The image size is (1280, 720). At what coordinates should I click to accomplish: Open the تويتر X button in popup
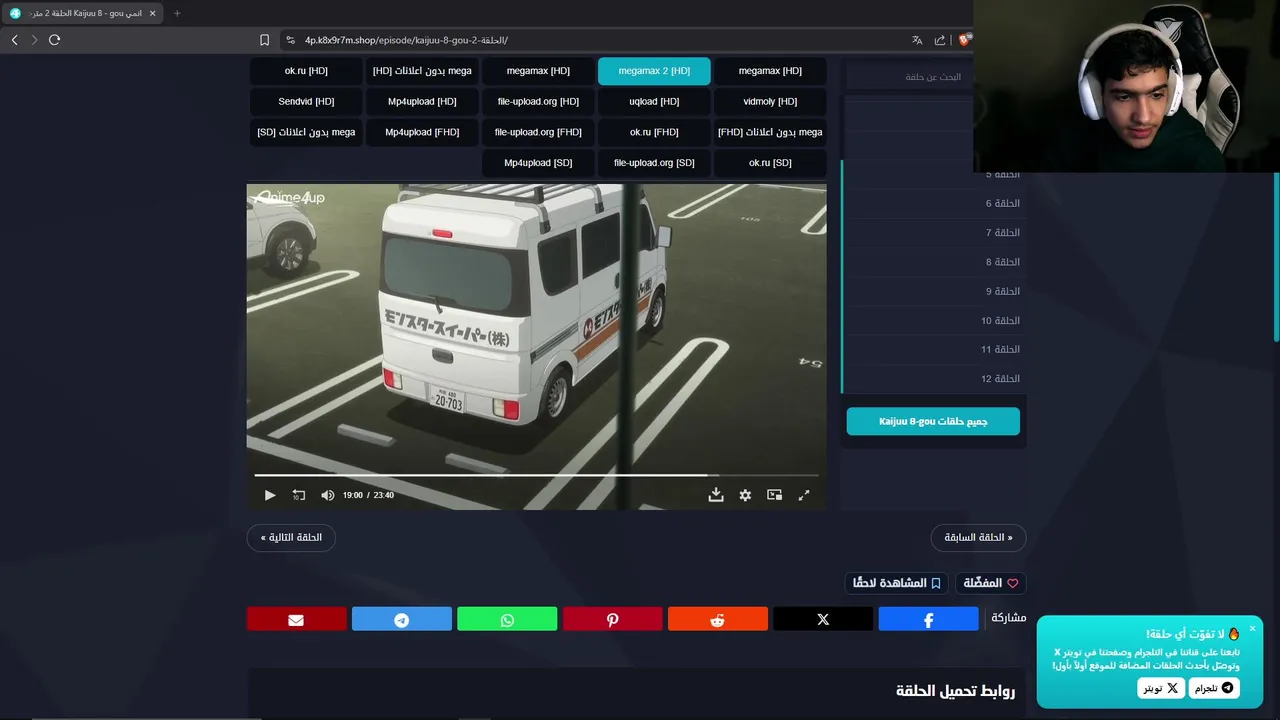tap(1161, 688)
